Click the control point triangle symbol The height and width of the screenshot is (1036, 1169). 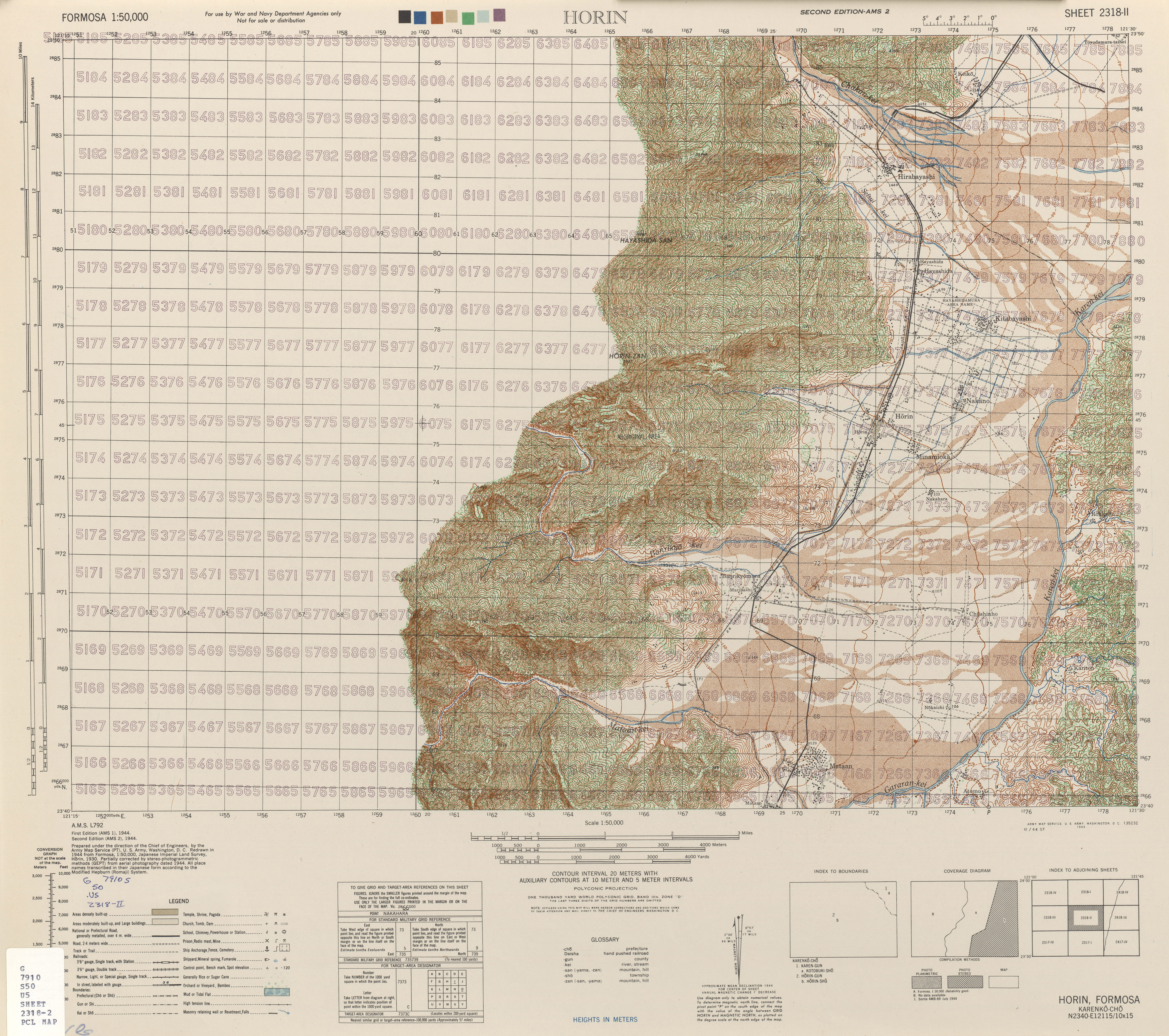point(268,968)
